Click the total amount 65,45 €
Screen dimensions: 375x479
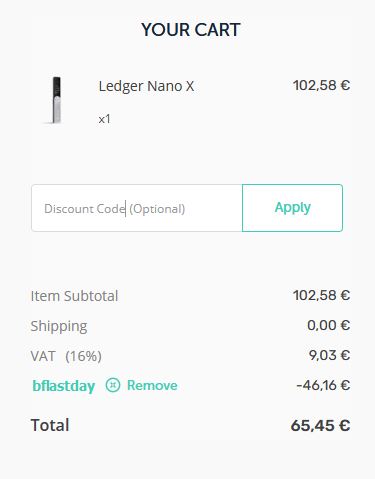point(320,426)
